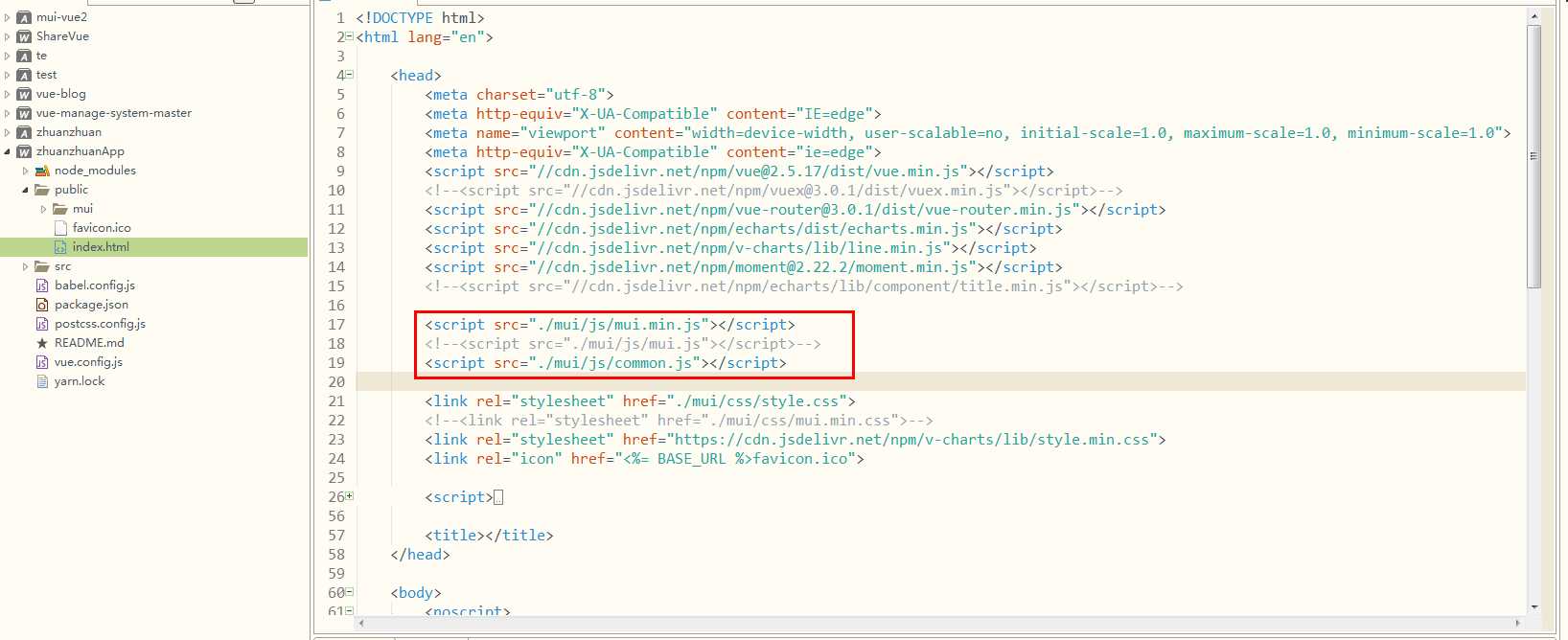The image size is (1568, 640).
Task: Expand the mui subfolder
Action: tap(44, 209)
